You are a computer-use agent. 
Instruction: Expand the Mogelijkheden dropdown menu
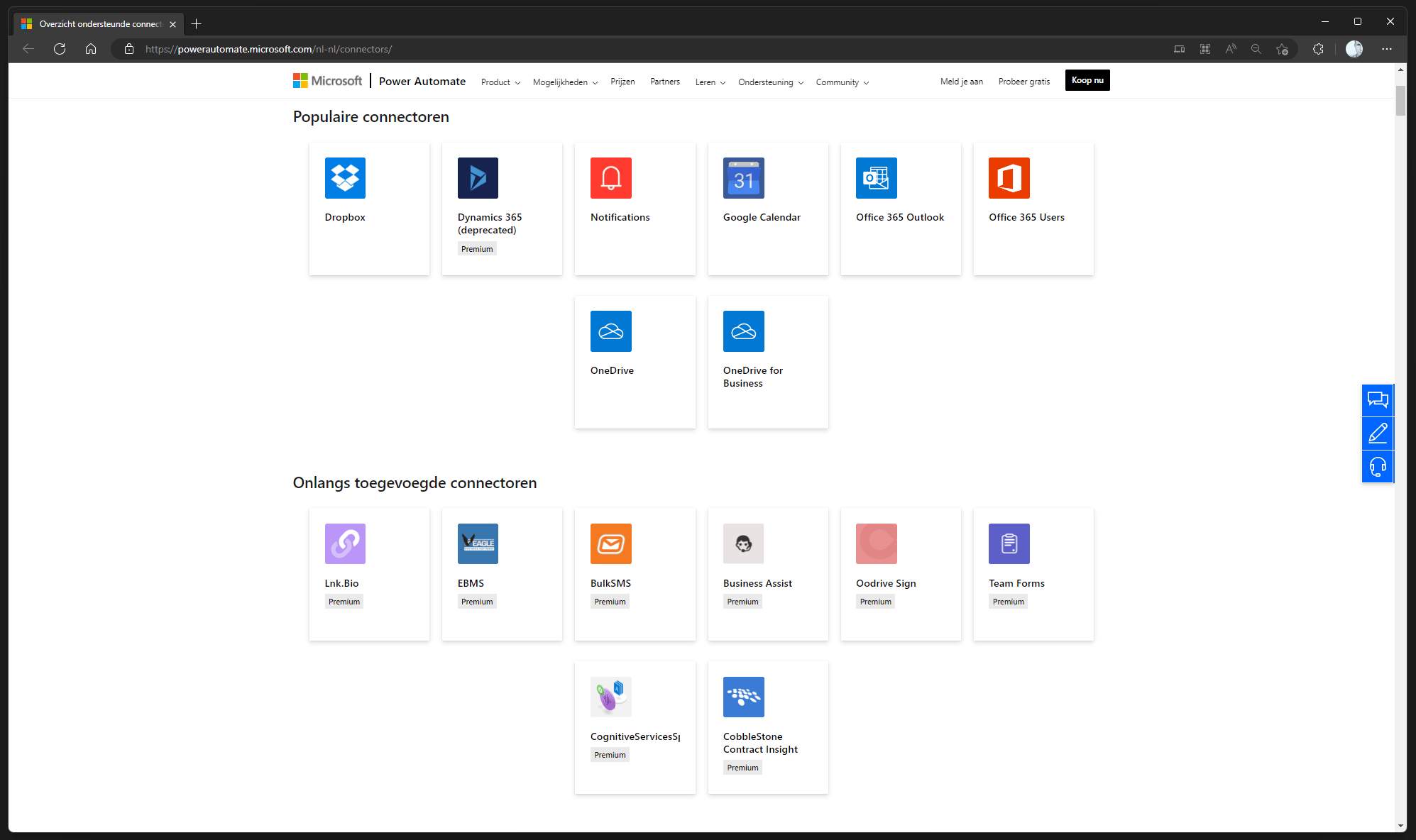point(565,82)
